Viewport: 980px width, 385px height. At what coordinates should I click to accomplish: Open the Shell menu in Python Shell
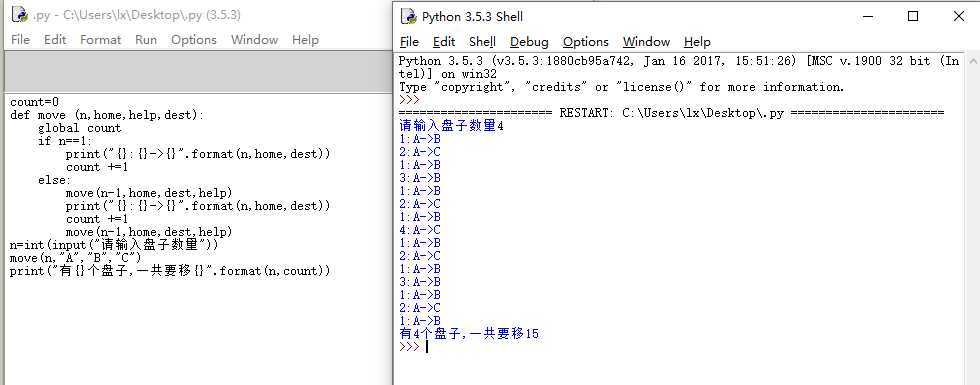coord(482,42)
